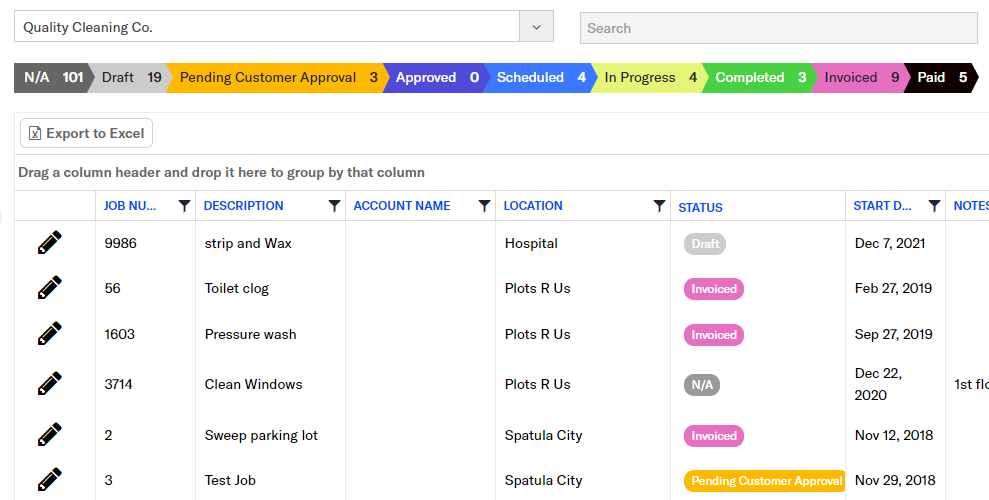Click the 'Clean Windows' description

254,384
